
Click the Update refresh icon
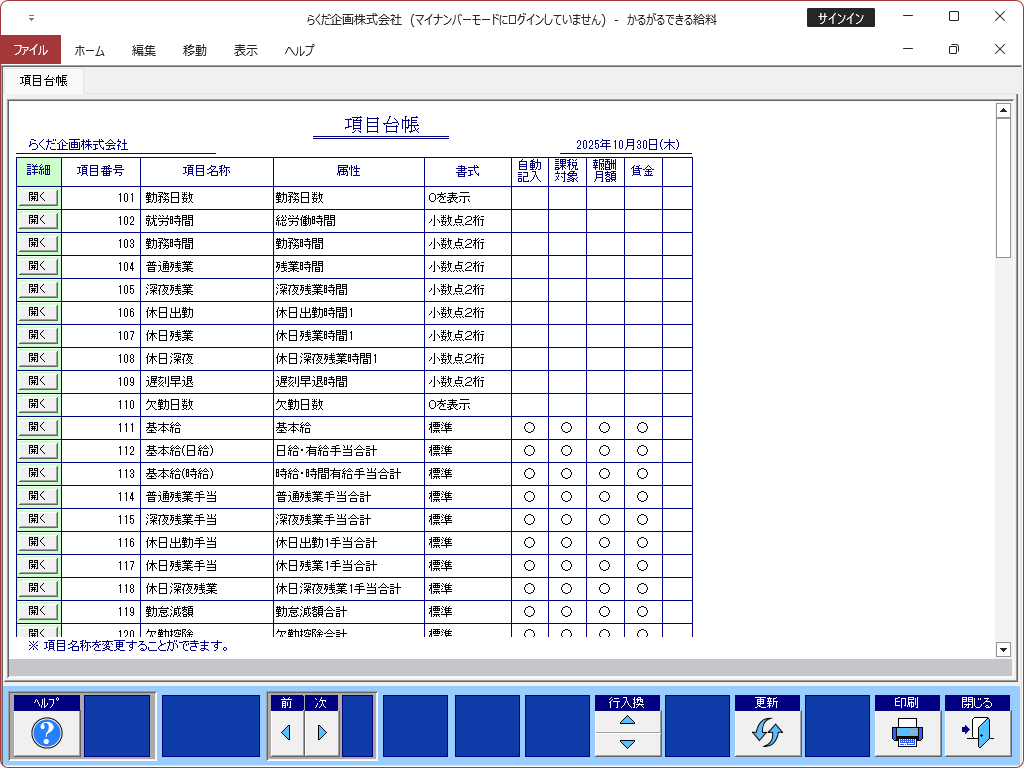pos(767,733)
